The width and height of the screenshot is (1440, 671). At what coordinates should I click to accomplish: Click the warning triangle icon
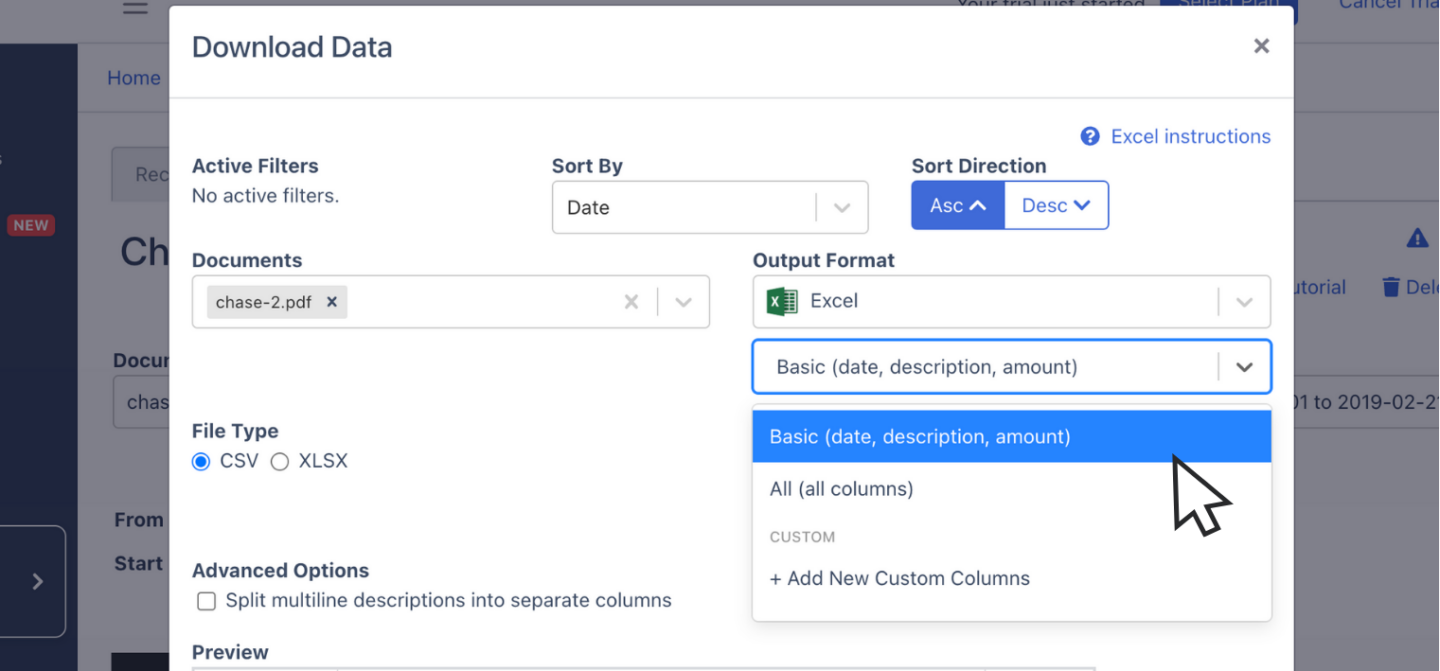[x=1417, y=238]
